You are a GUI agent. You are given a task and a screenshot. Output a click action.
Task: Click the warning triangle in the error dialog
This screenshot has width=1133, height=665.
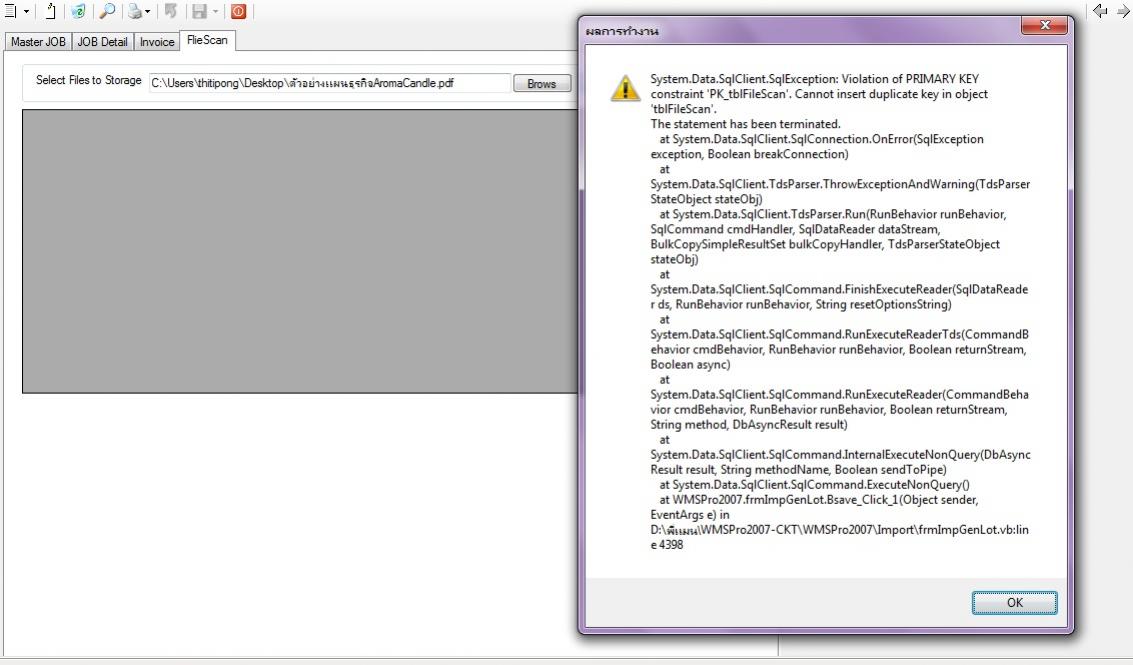626,89
